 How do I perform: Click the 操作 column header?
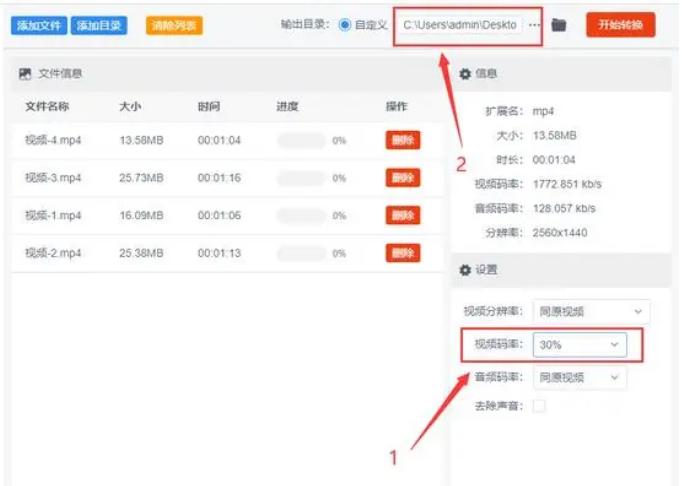point(397,107)
